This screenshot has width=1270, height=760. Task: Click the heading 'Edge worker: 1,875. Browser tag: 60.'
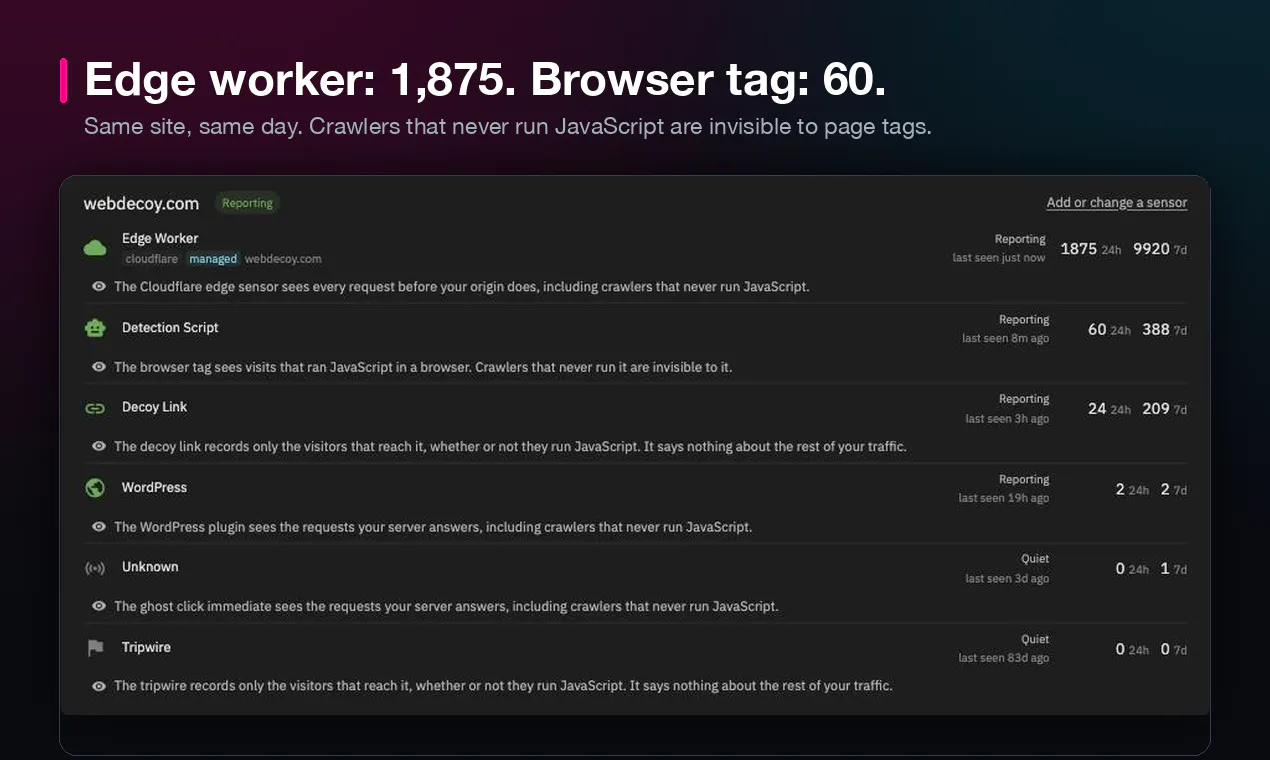coord(485,80)
